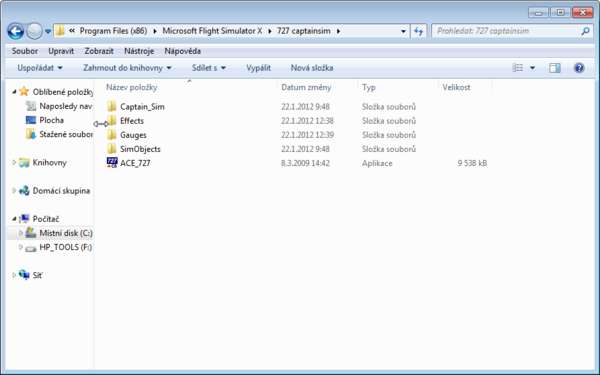Collapse Oblíbené položky tree group
The width and height of the screenshot is (600, 375).
(x=14, y=92)
